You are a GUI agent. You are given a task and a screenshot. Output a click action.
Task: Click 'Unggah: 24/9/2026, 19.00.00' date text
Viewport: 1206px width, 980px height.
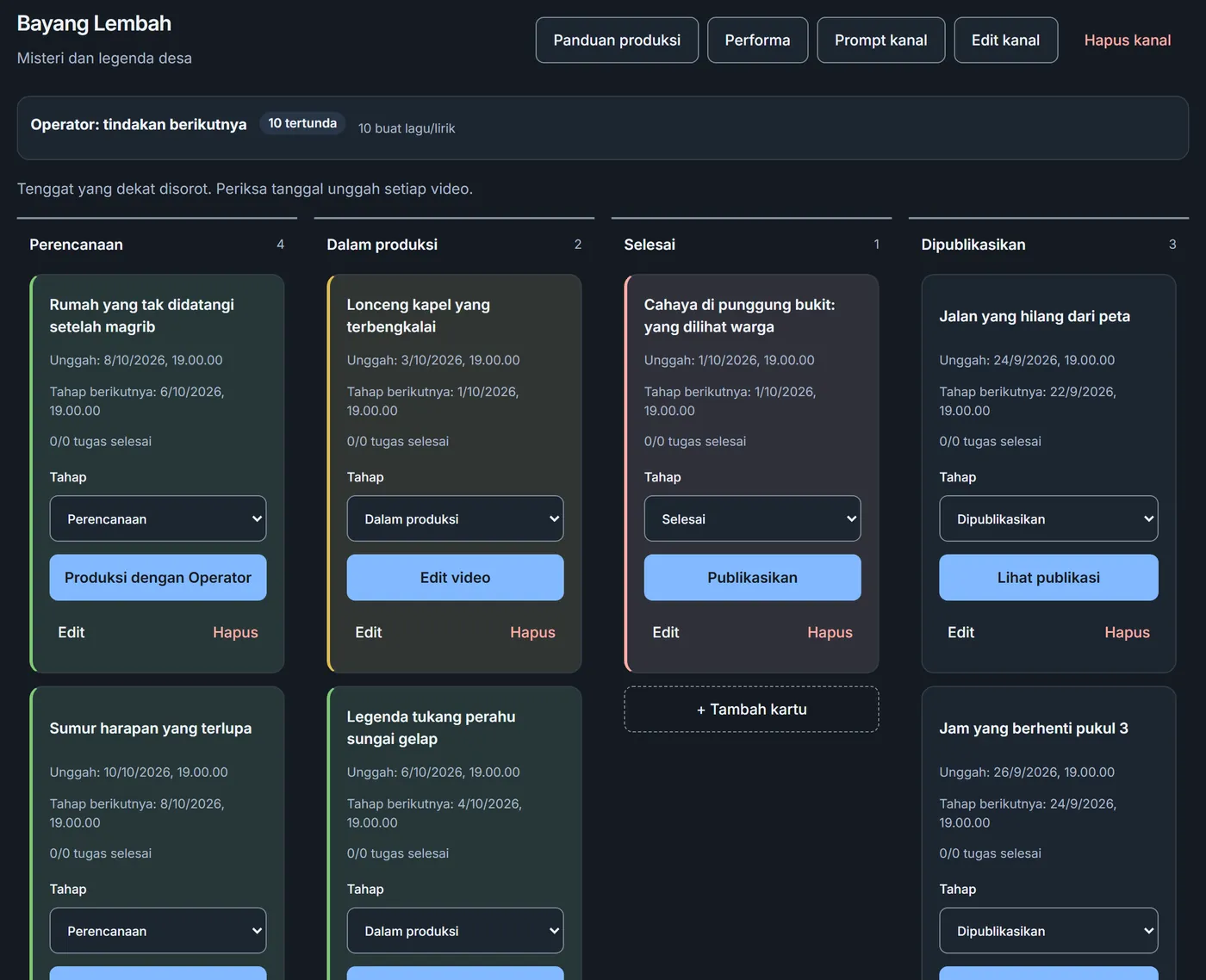(x=1027, y=360)
